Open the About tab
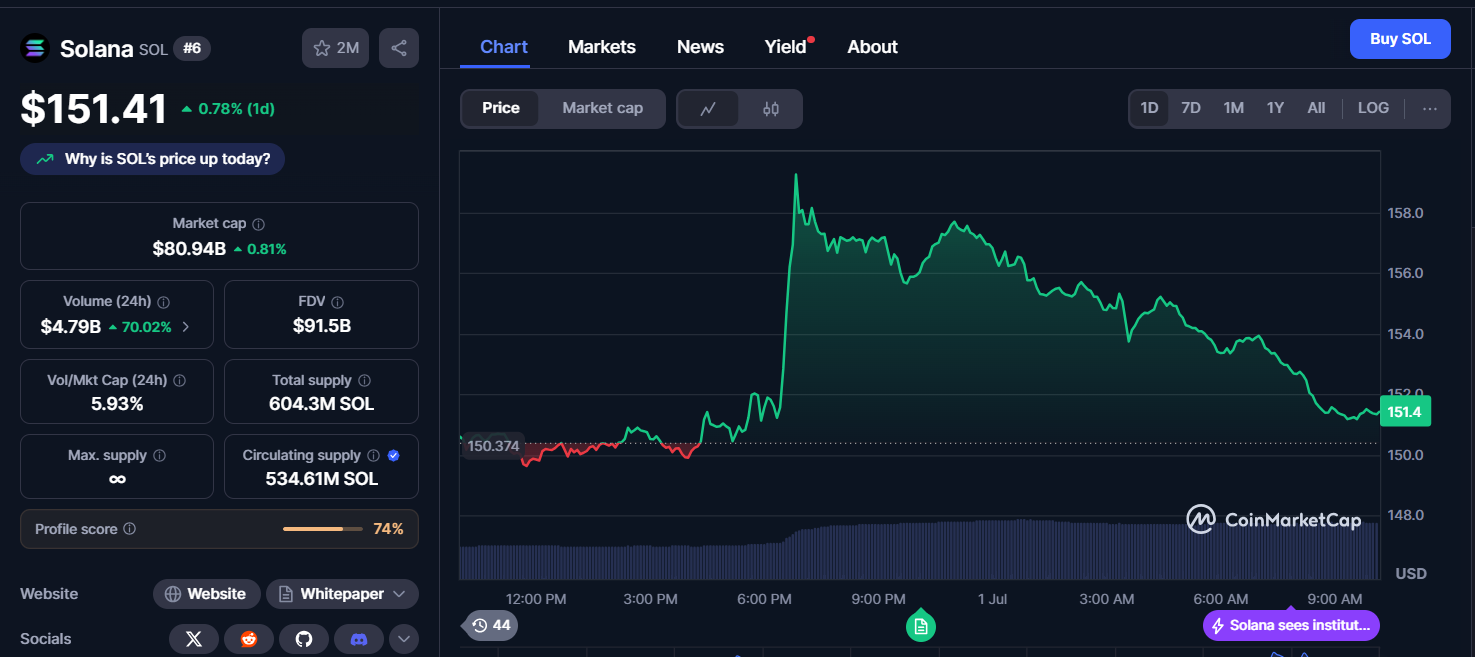Image resolution: width=1475 pixels, height=657 pixels. [872, 47]
